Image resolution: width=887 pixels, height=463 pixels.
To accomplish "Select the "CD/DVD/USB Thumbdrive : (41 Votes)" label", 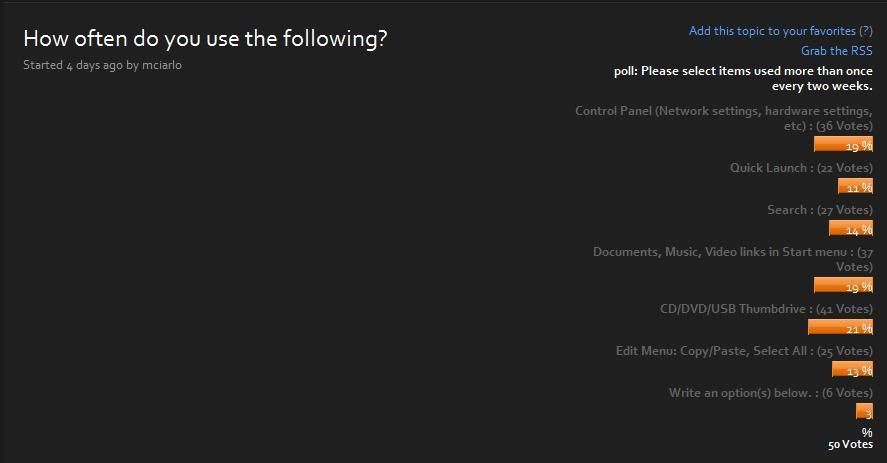I will pyautogui.click(x=766, y=309).
